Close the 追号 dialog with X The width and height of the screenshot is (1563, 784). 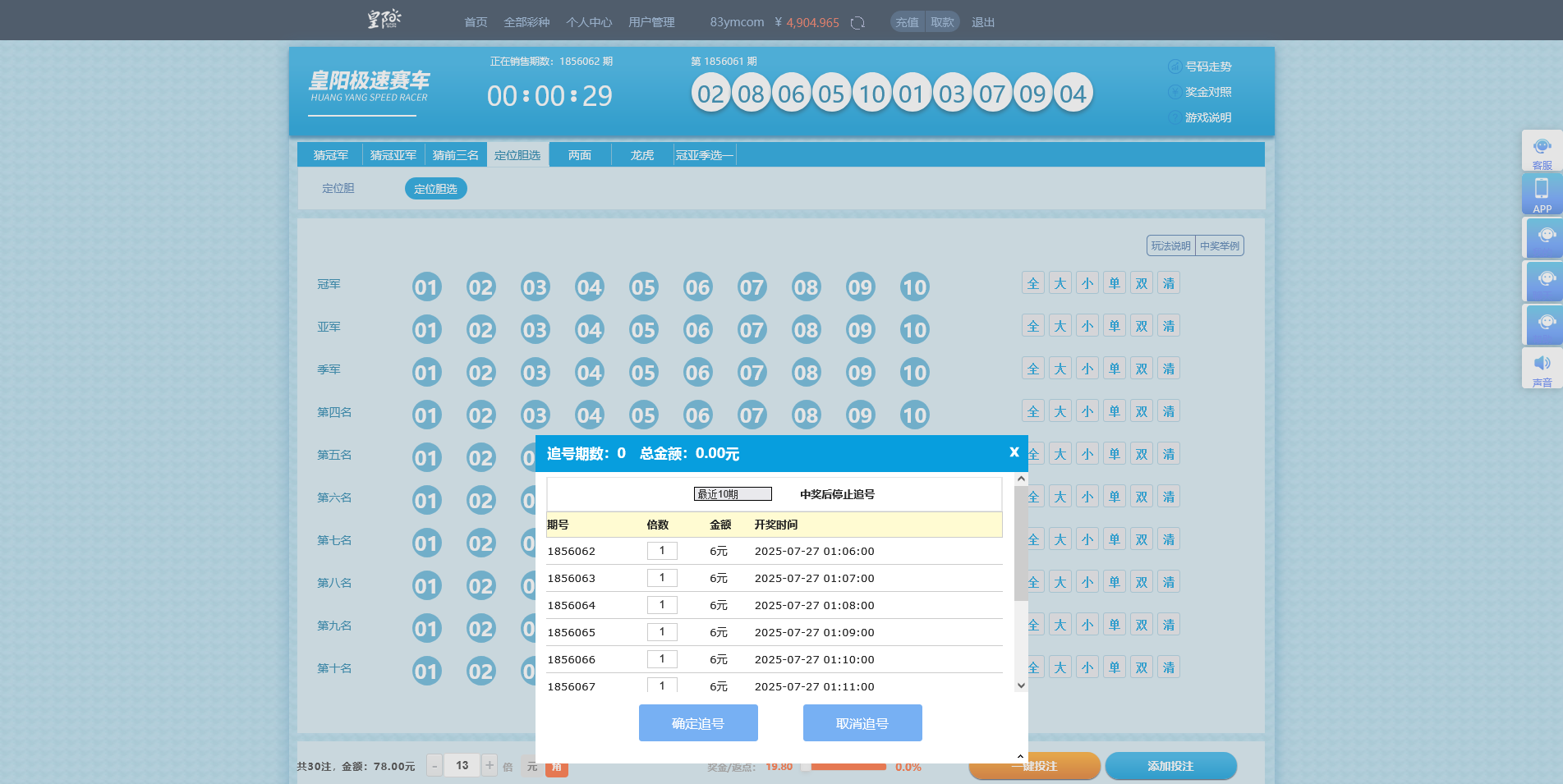tap(1014, 452)
